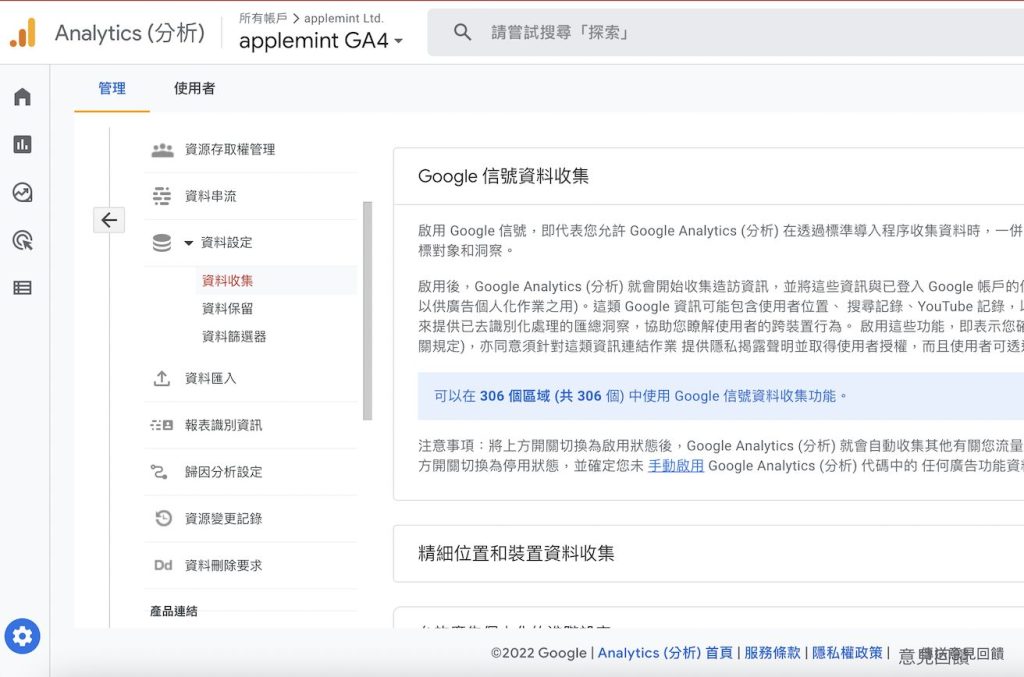
Task: Click the search magnifier icon
Action: [462, 32]
